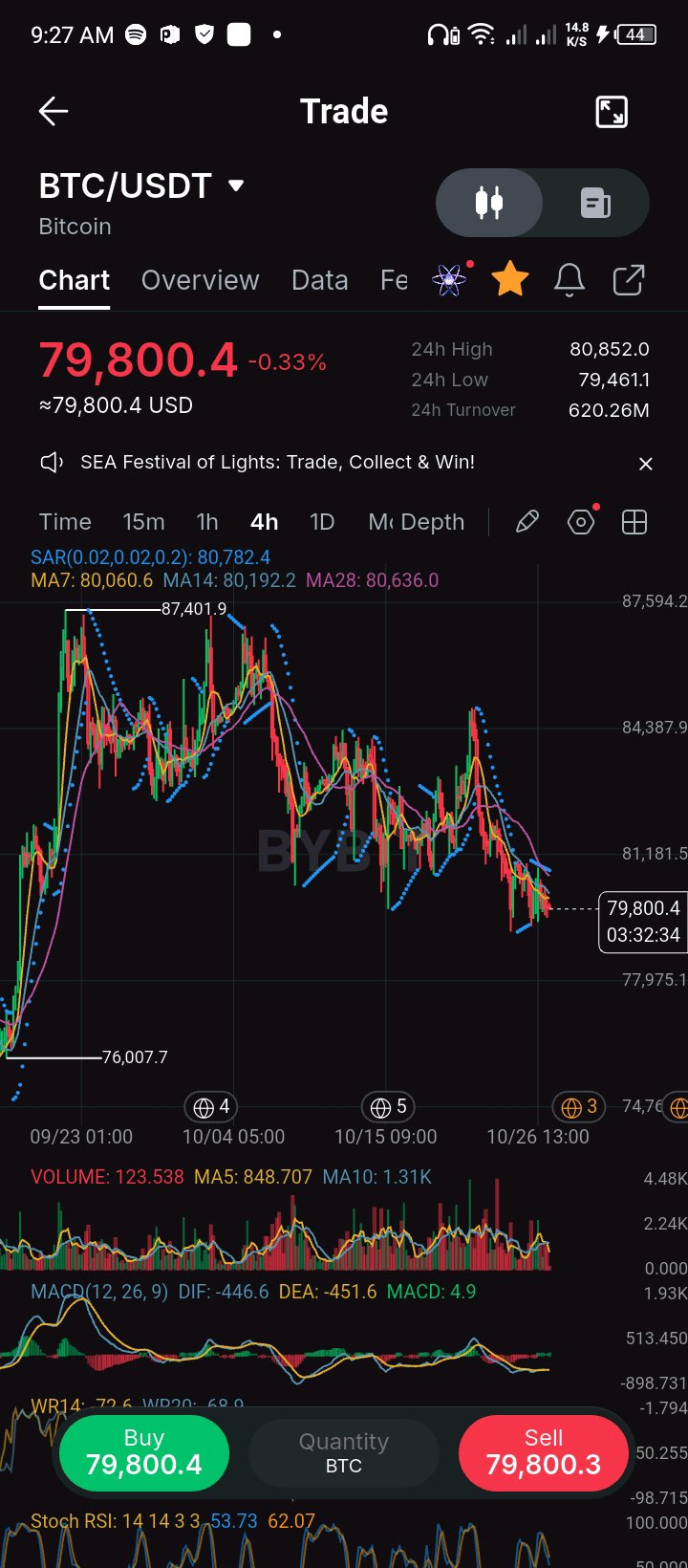Image resolution: width=688 pixels, height=1568 pixels.
Task: Switch to Depth chart view
Action: pyautogui.click(x=433, y=522)
